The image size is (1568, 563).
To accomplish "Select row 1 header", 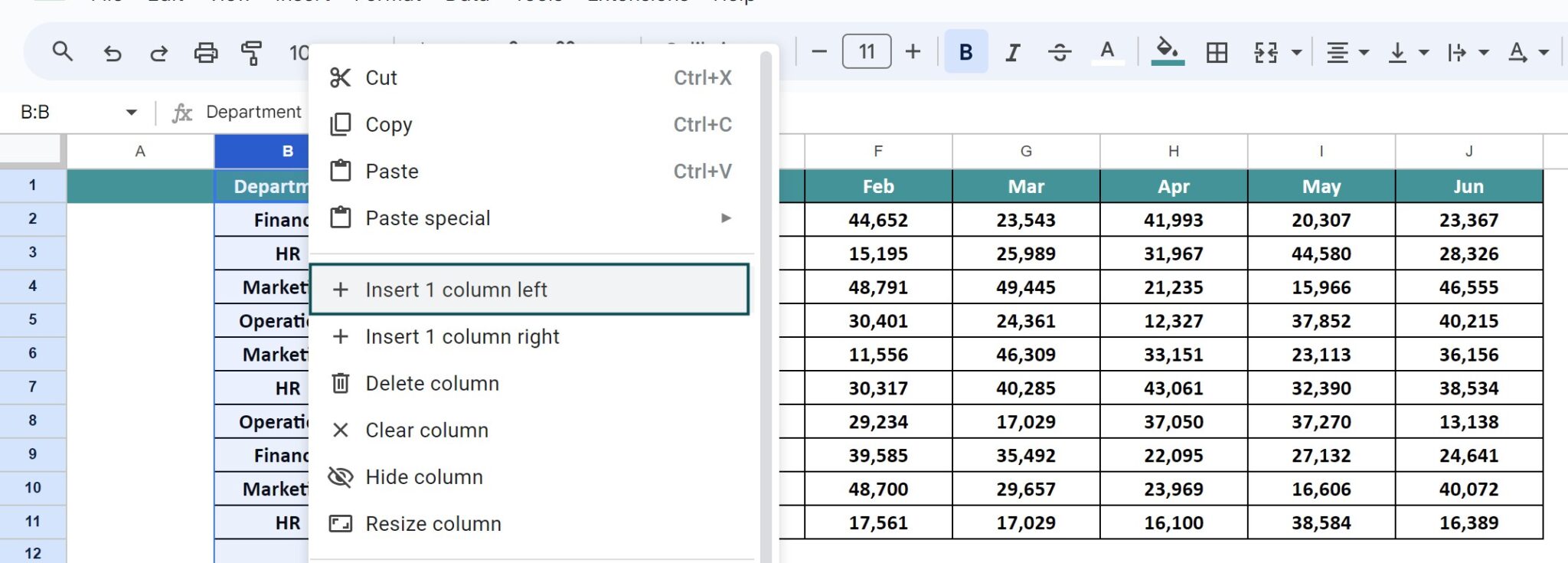I will coord(33,185).
